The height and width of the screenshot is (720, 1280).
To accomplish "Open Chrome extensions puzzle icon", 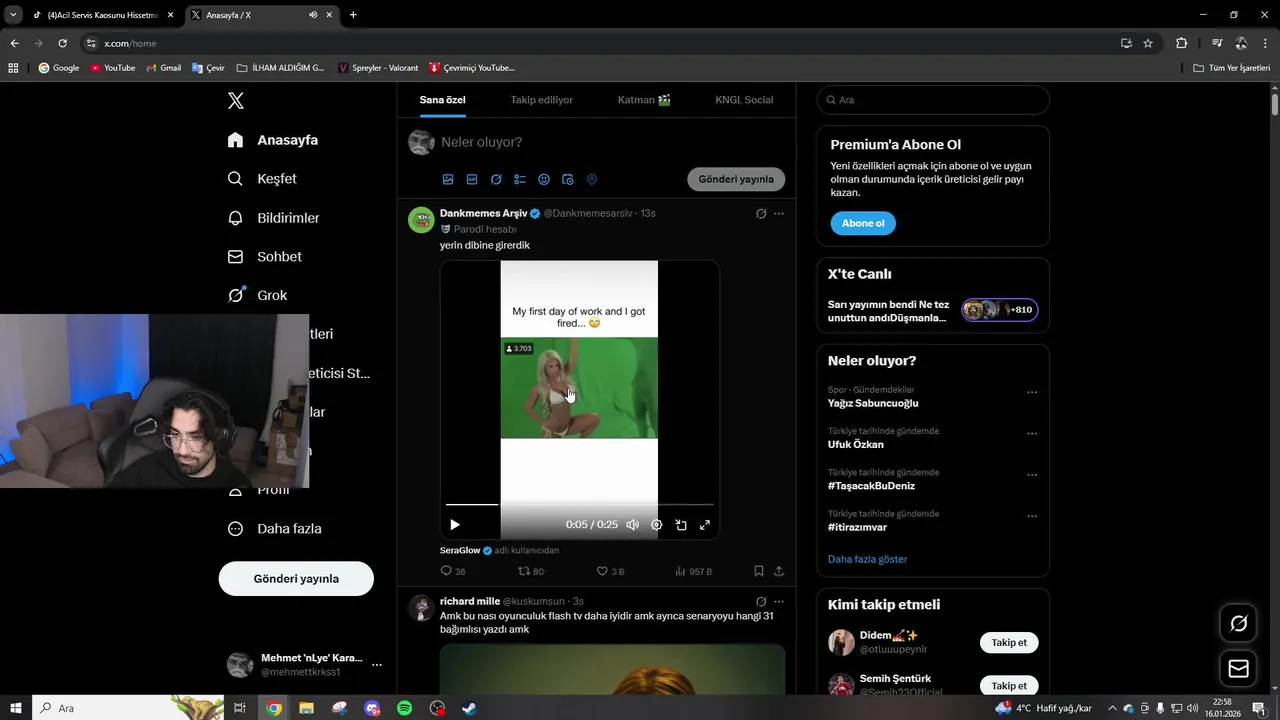I will tap(1181, 43).
